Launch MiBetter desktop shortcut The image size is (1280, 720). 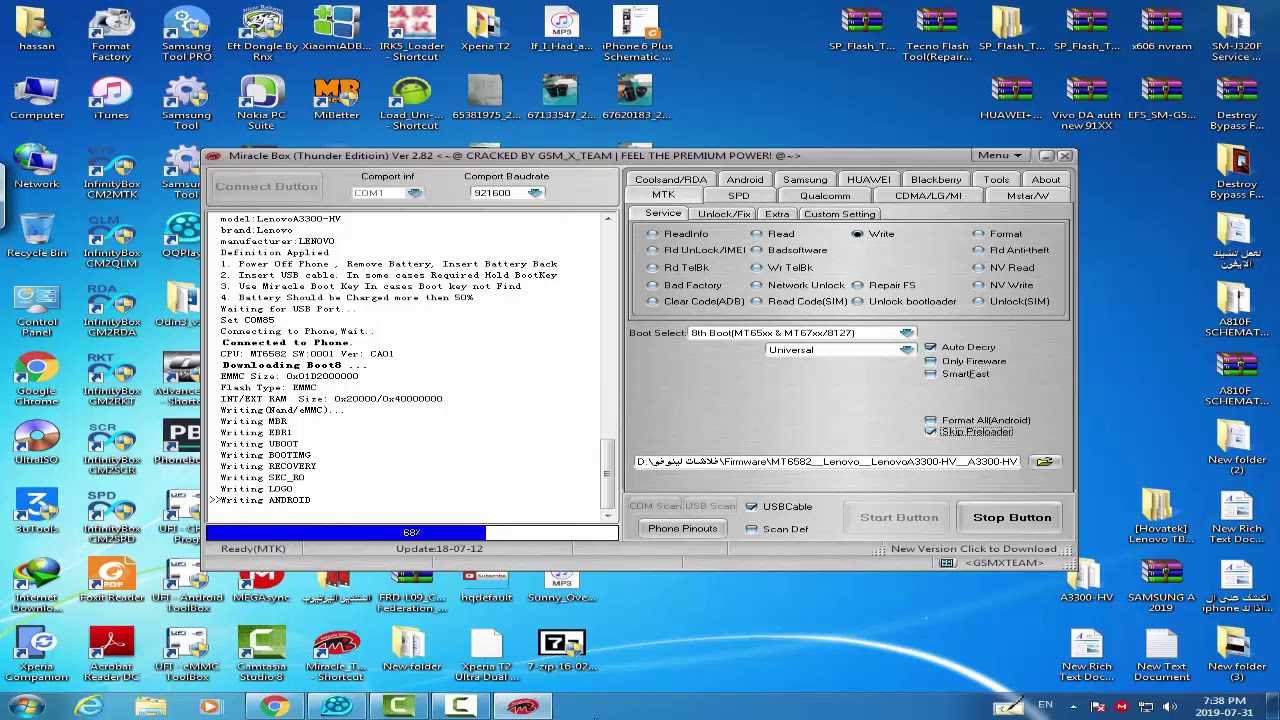coord(336,98)
